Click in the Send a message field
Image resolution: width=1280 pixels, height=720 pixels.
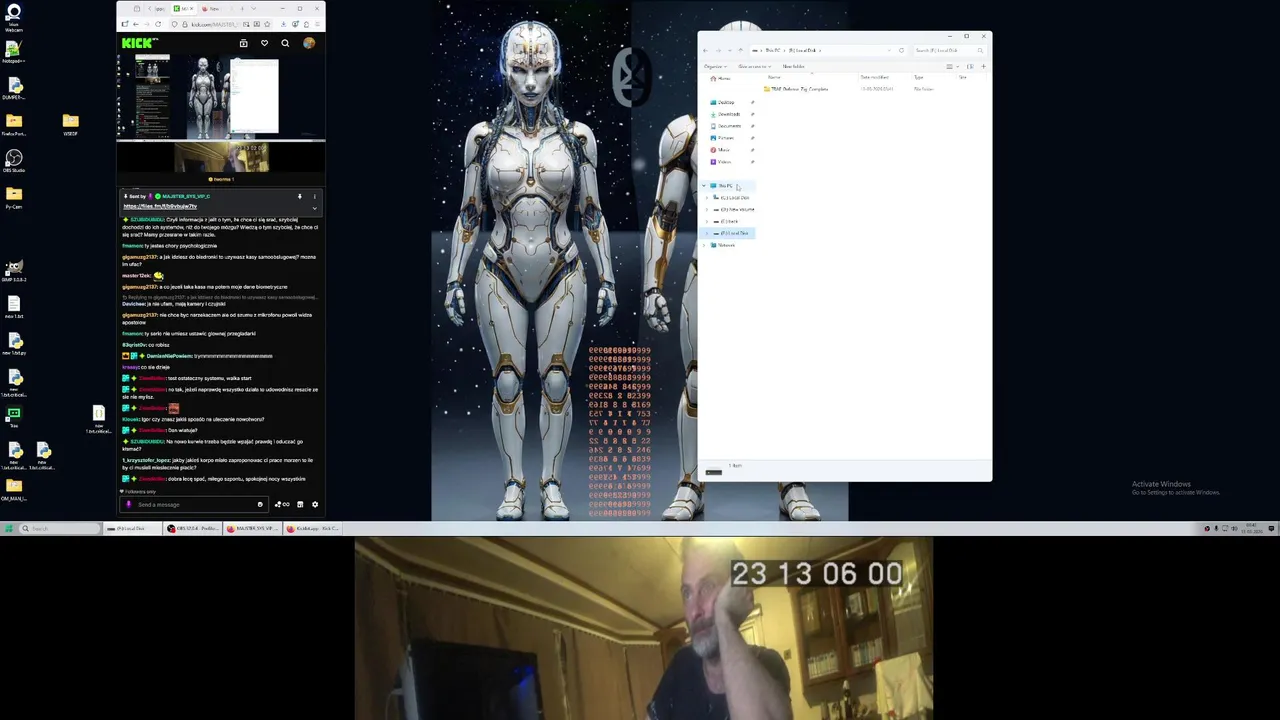tap(195, 504)
